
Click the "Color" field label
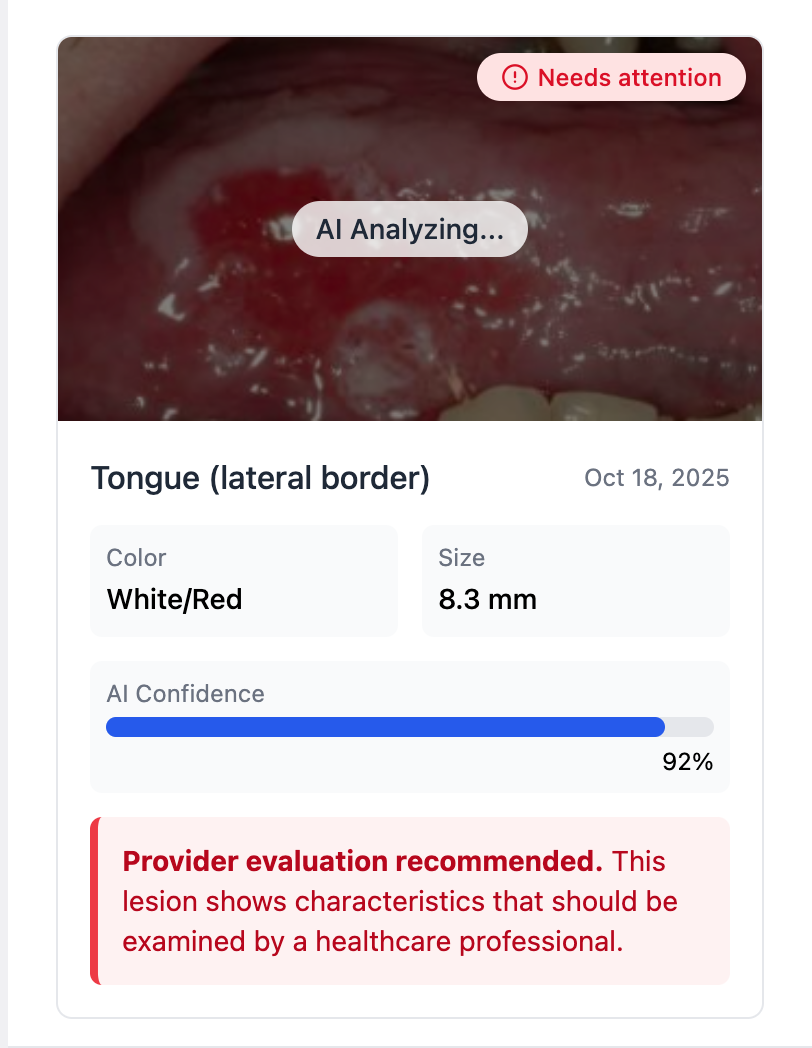[x=136, y=558]
